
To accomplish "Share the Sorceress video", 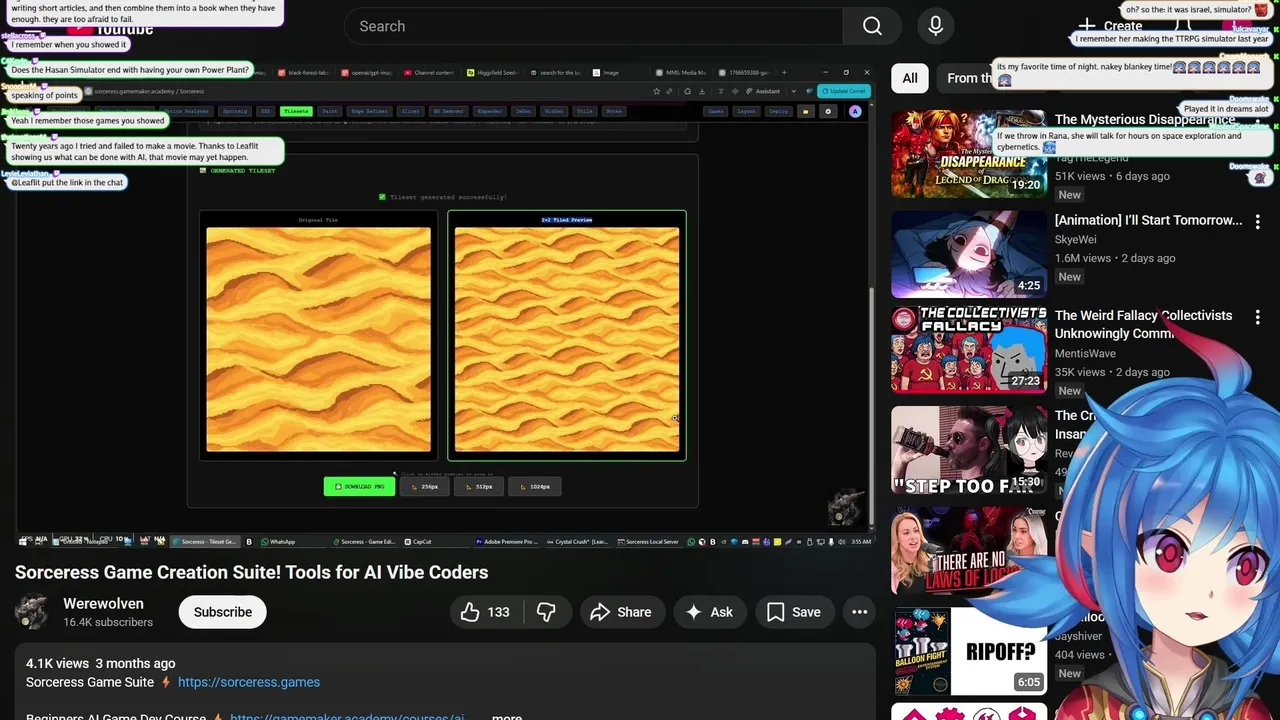I will pyautogui.click(x=620, y=612).
